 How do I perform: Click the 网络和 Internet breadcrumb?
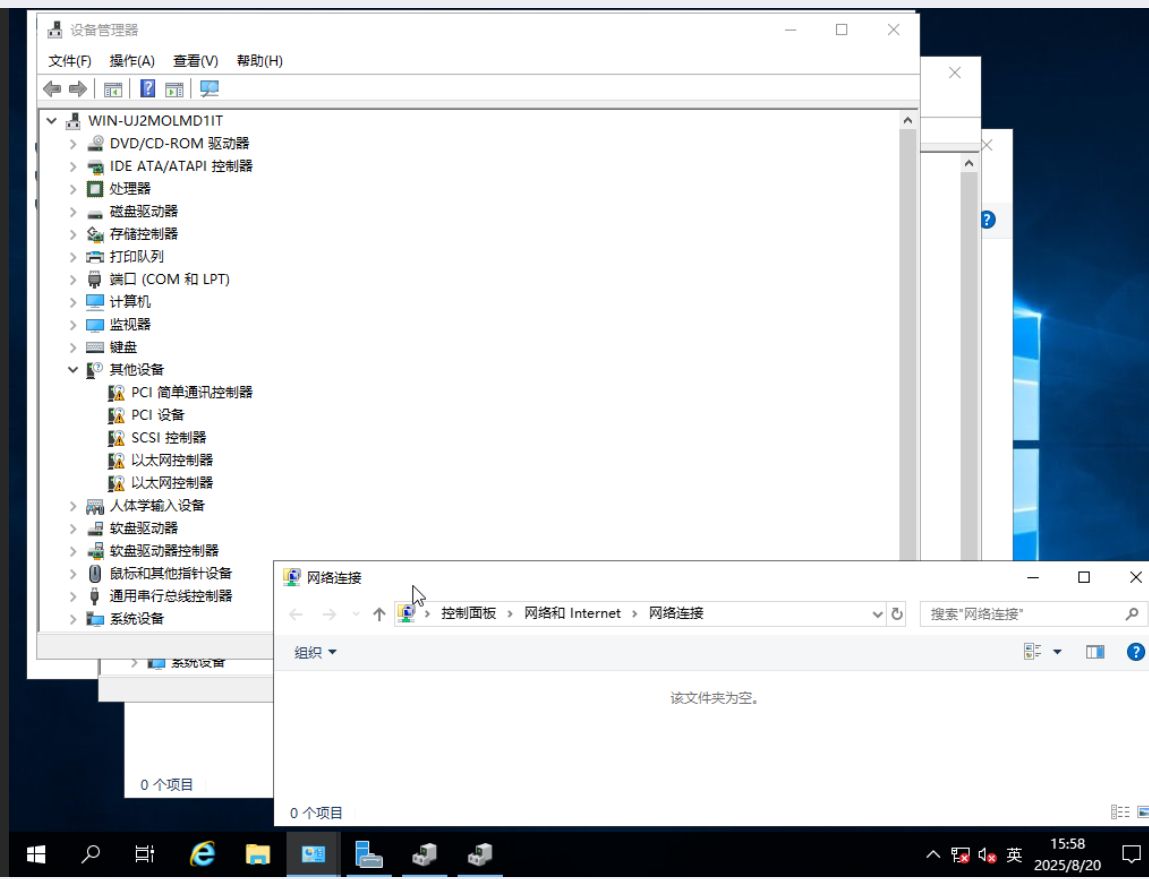[572, 614]
